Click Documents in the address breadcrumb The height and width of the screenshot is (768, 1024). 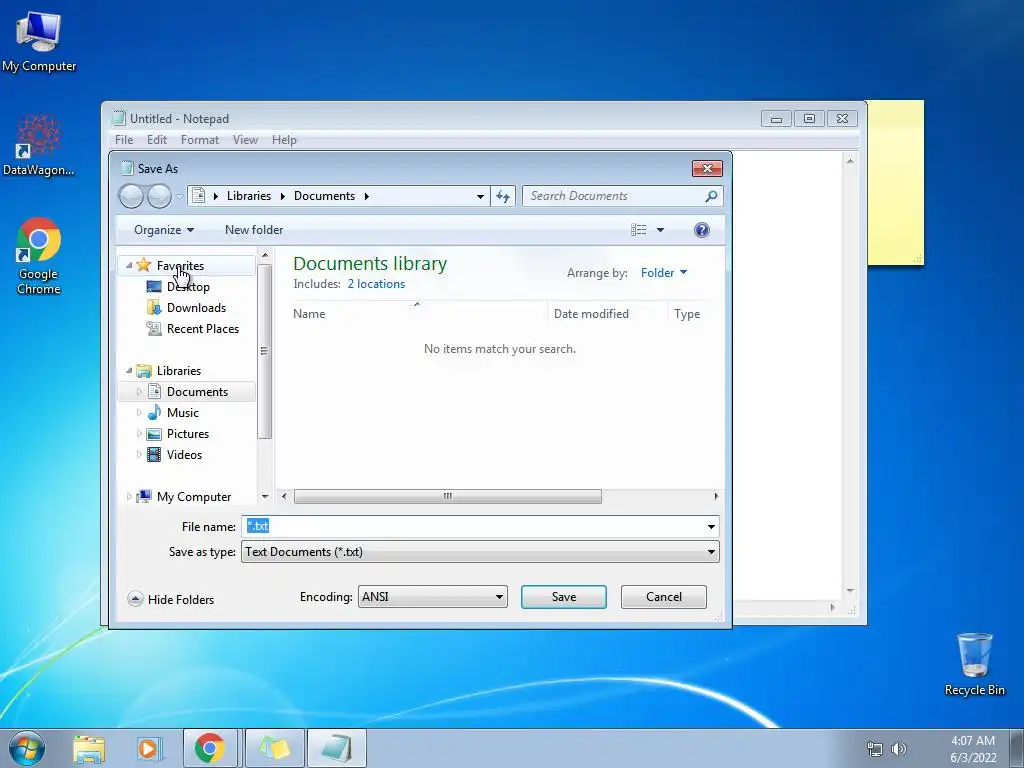(325, 196)
